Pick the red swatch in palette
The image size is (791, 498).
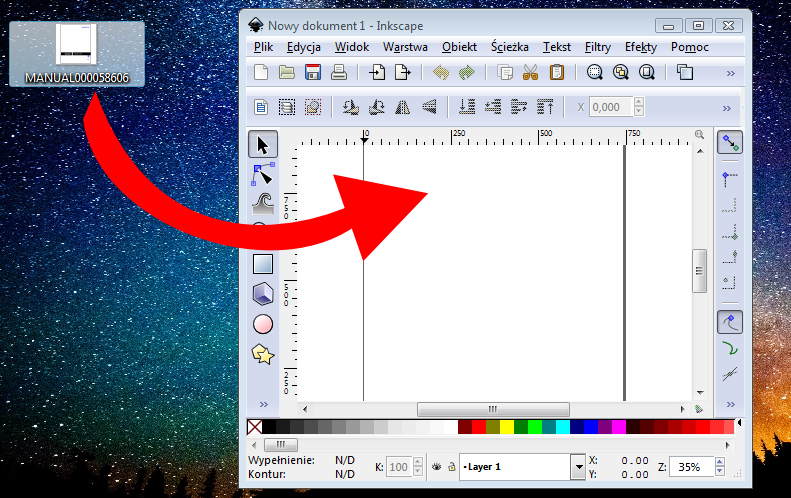point(479,427)
